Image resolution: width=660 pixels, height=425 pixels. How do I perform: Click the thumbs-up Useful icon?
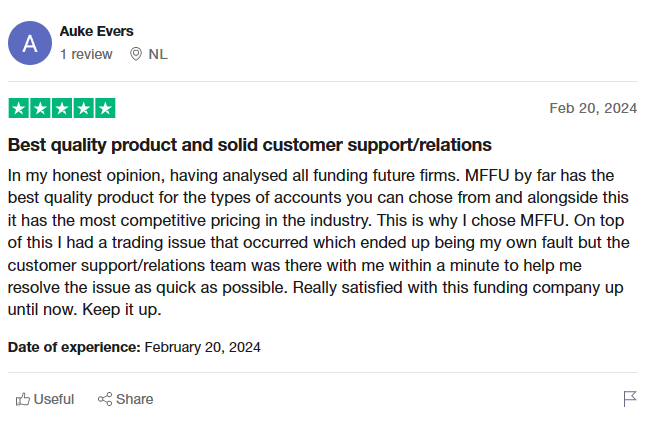pos(23,399)
